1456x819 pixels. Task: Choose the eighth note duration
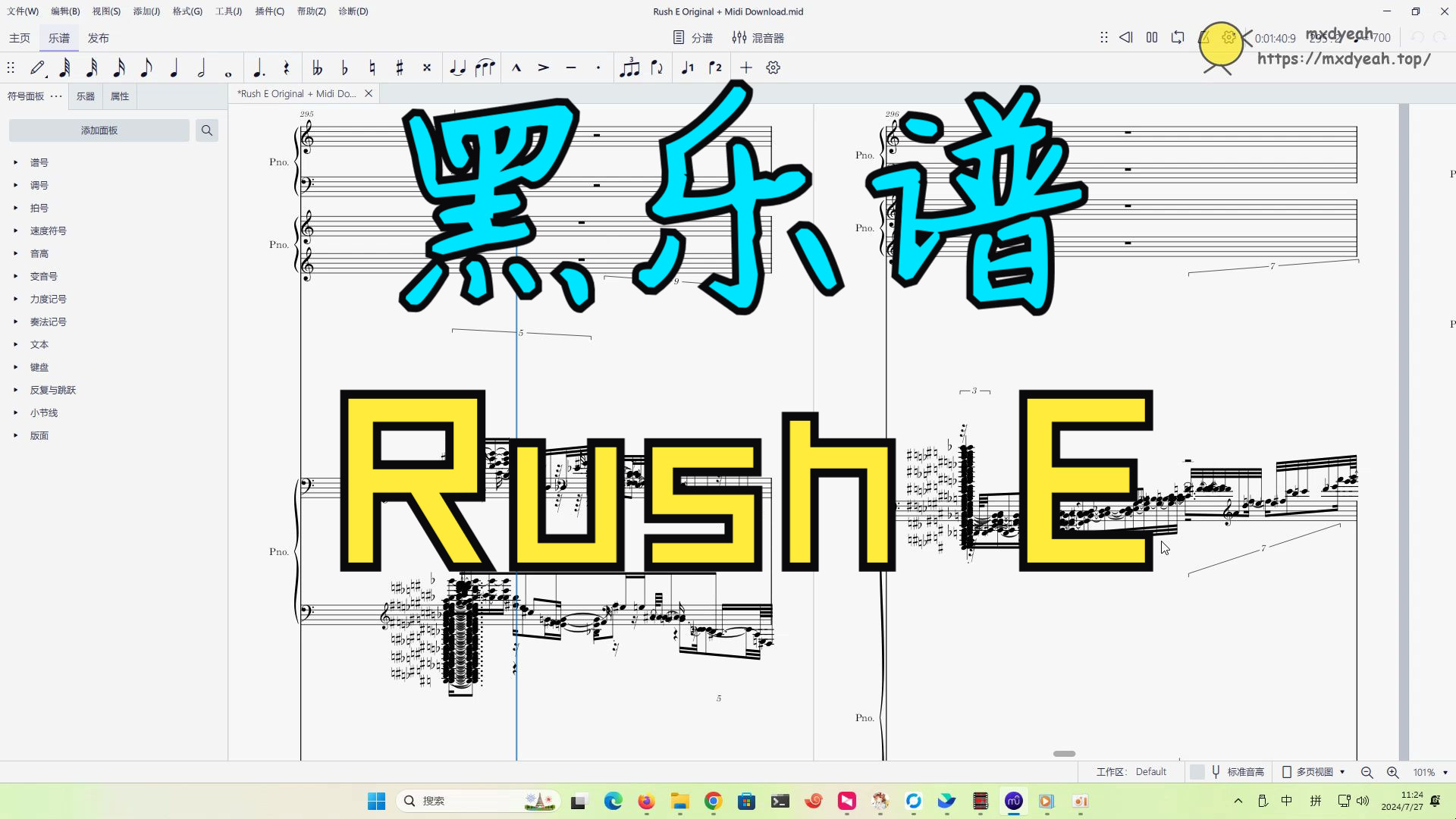146,68
